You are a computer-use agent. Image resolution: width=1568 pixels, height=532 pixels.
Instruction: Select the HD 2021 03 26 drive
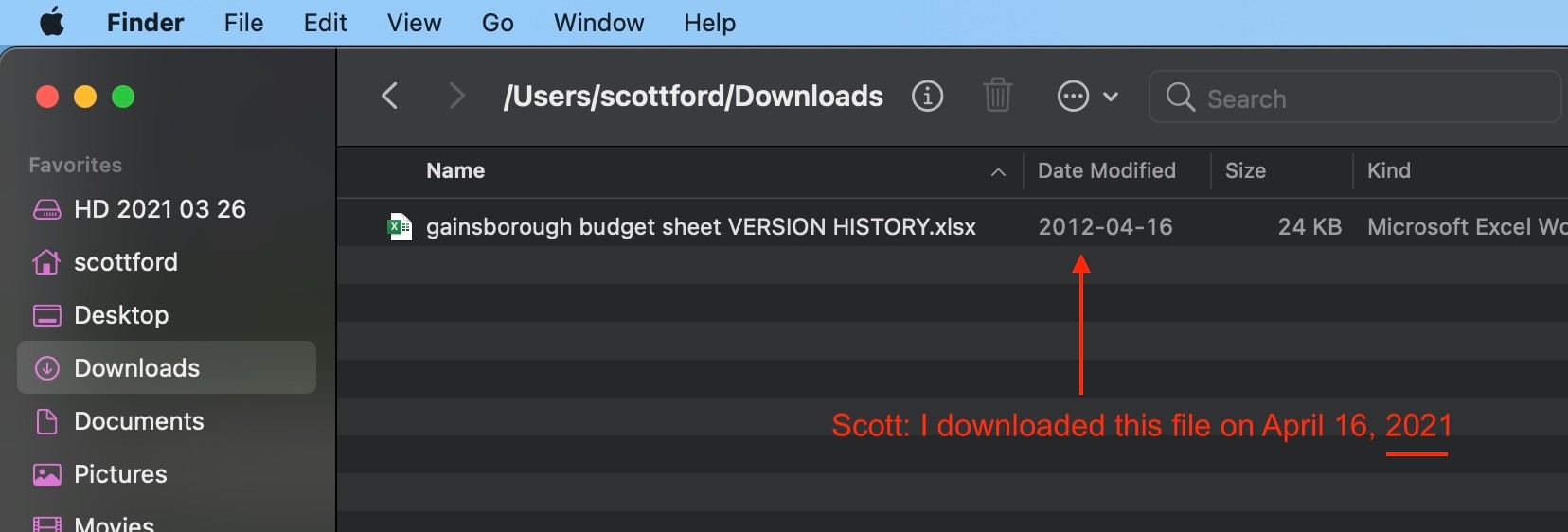click(159, 209)
